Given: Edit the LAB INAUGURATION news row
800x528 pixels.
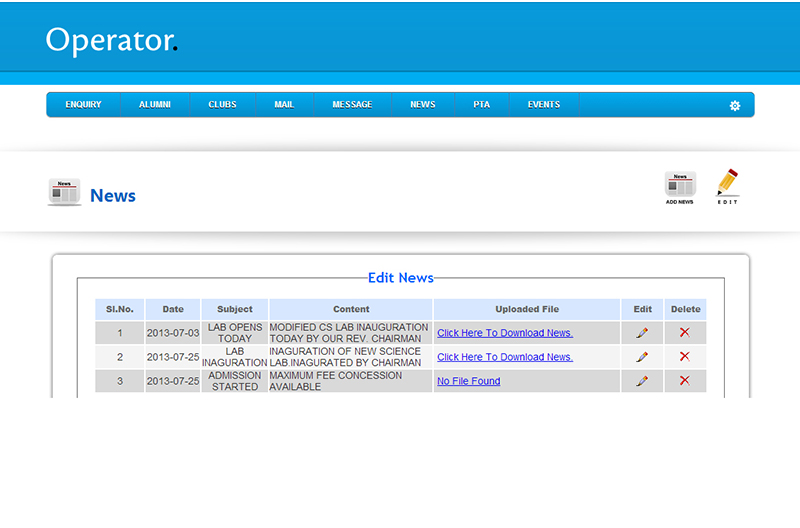Looking at the screenshot, I should tap(642, 357).
